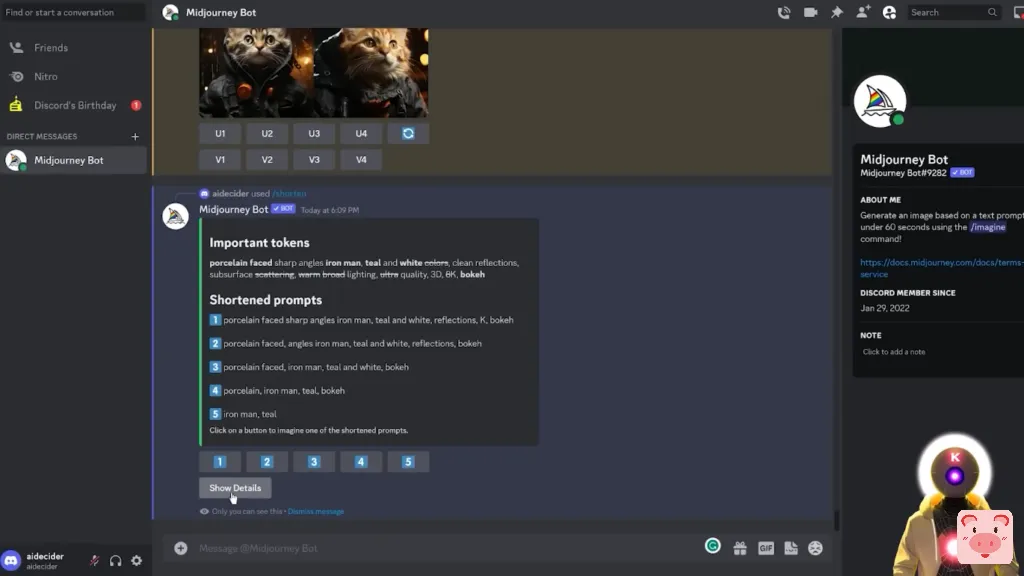Click the Midjourney Bot name in message
This screenshot has height=576, width=1024.
tap(233, 209)
